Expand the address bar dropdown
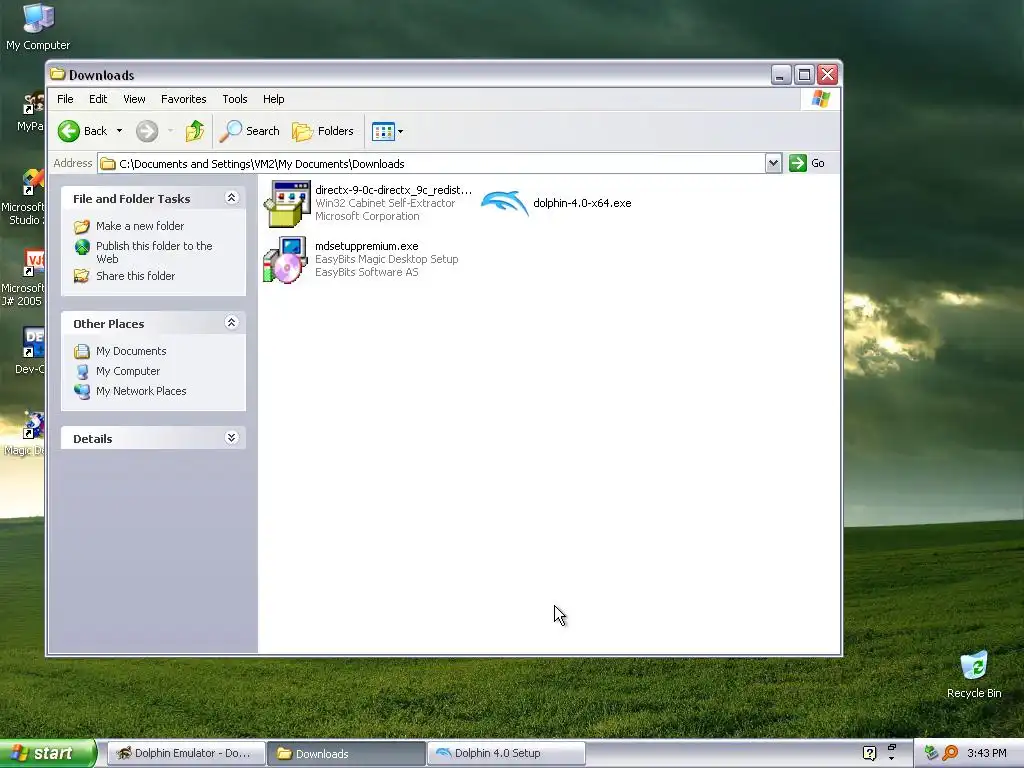1024x768 pixels. (773, 163)
